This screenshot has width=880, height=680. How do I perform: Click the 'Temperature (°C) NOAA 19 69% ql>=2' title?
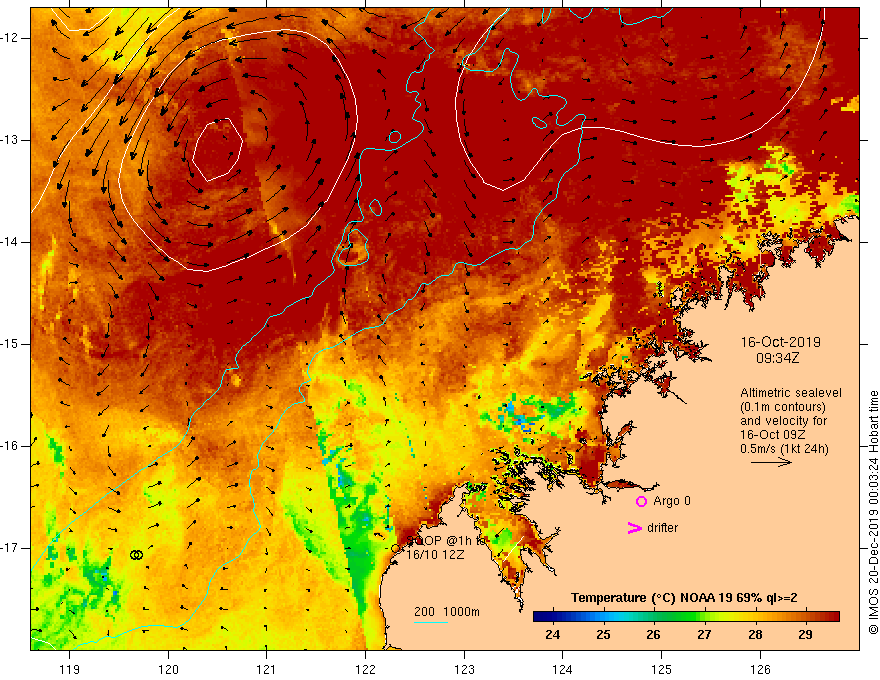coord(684,598)
